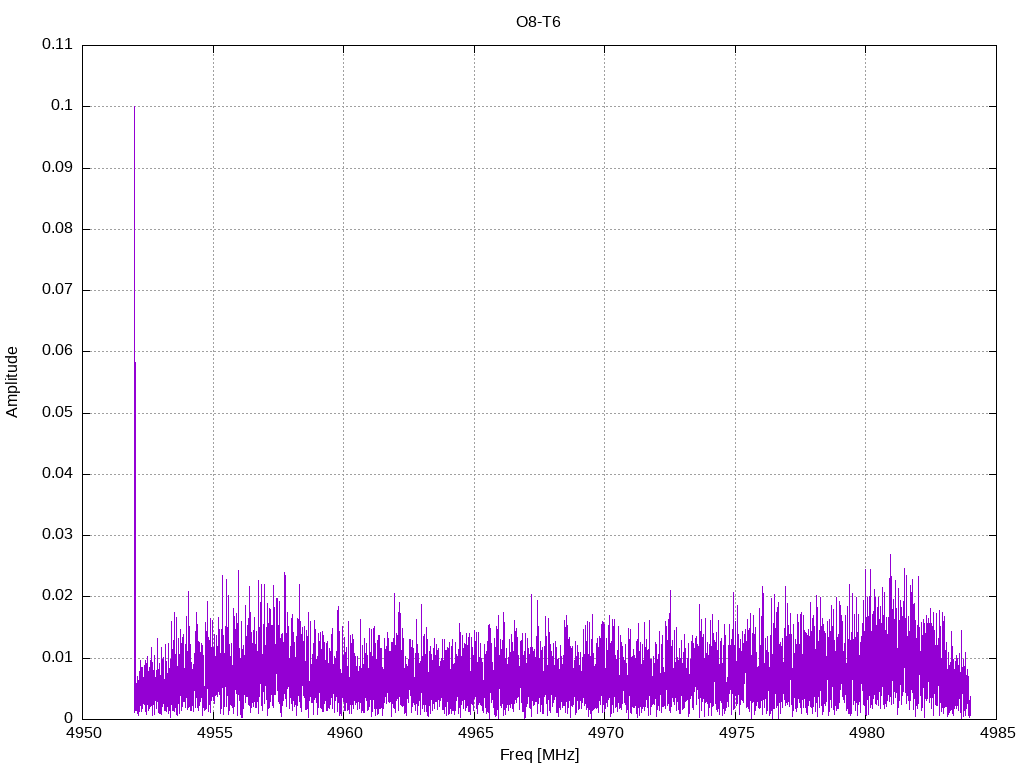Select the tip of the tall spike at 0.1
The height and width of the screenshot is (768, 1024).
134,107
